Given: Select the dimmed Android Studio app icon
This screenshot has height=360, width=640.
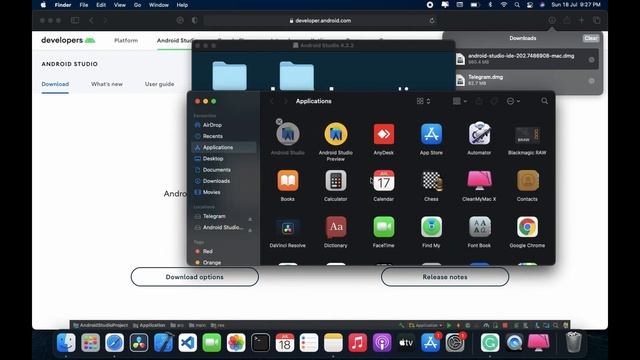Looking at the screenshot, I should click(288, 134).
